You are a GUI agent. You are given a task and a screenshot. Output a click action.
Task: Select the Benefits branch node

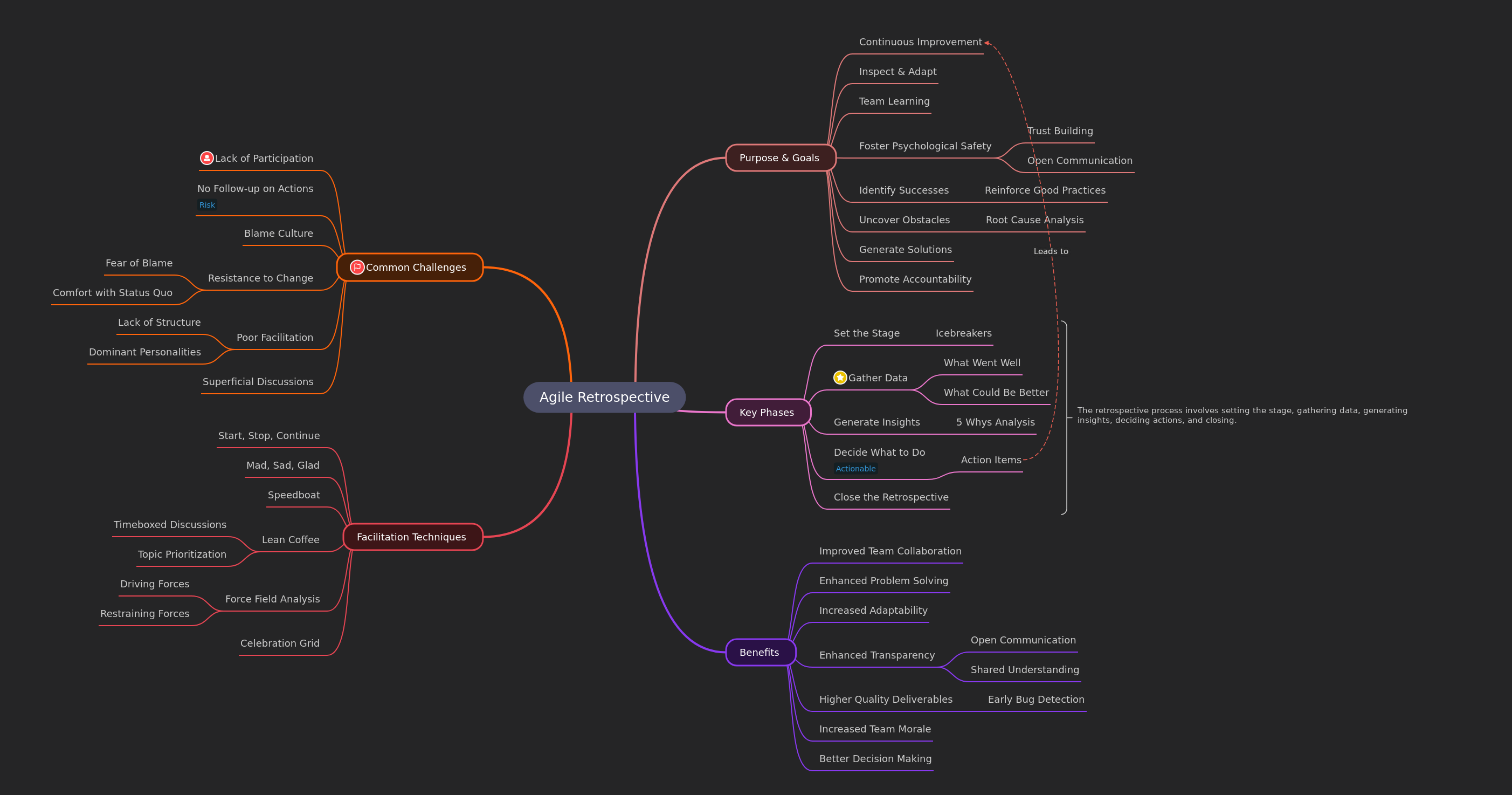(x=760, y=652)
